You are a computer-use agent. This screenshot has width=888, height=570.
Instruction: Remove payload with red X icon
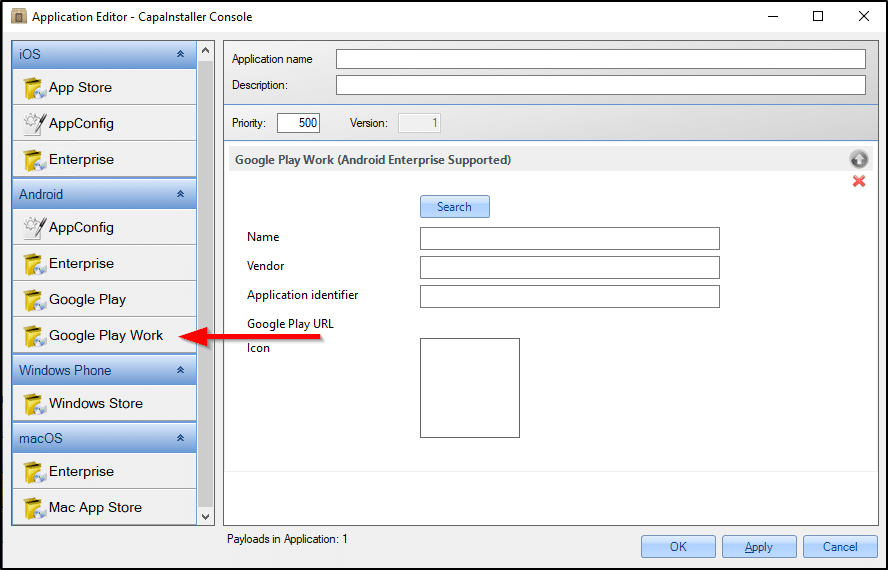[859, 181]
